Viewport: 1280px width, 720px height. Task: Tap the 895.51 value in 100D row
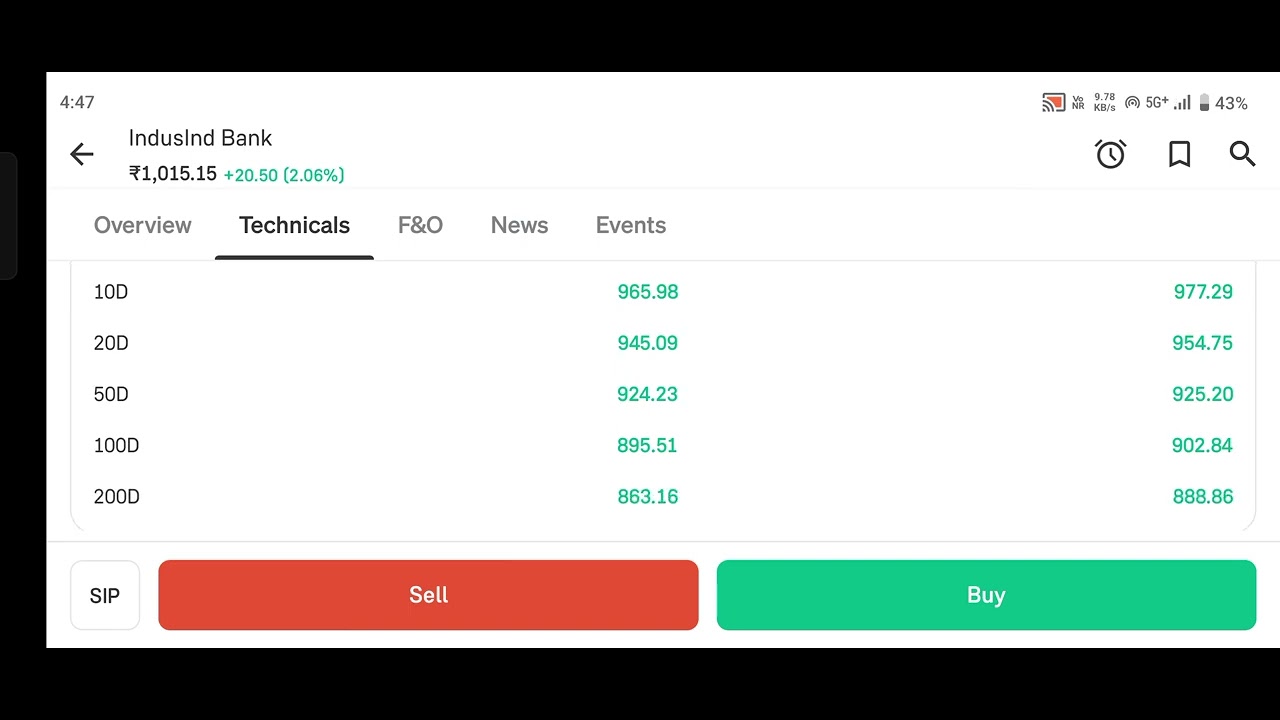pyautogui.click(x=647, y=445)
